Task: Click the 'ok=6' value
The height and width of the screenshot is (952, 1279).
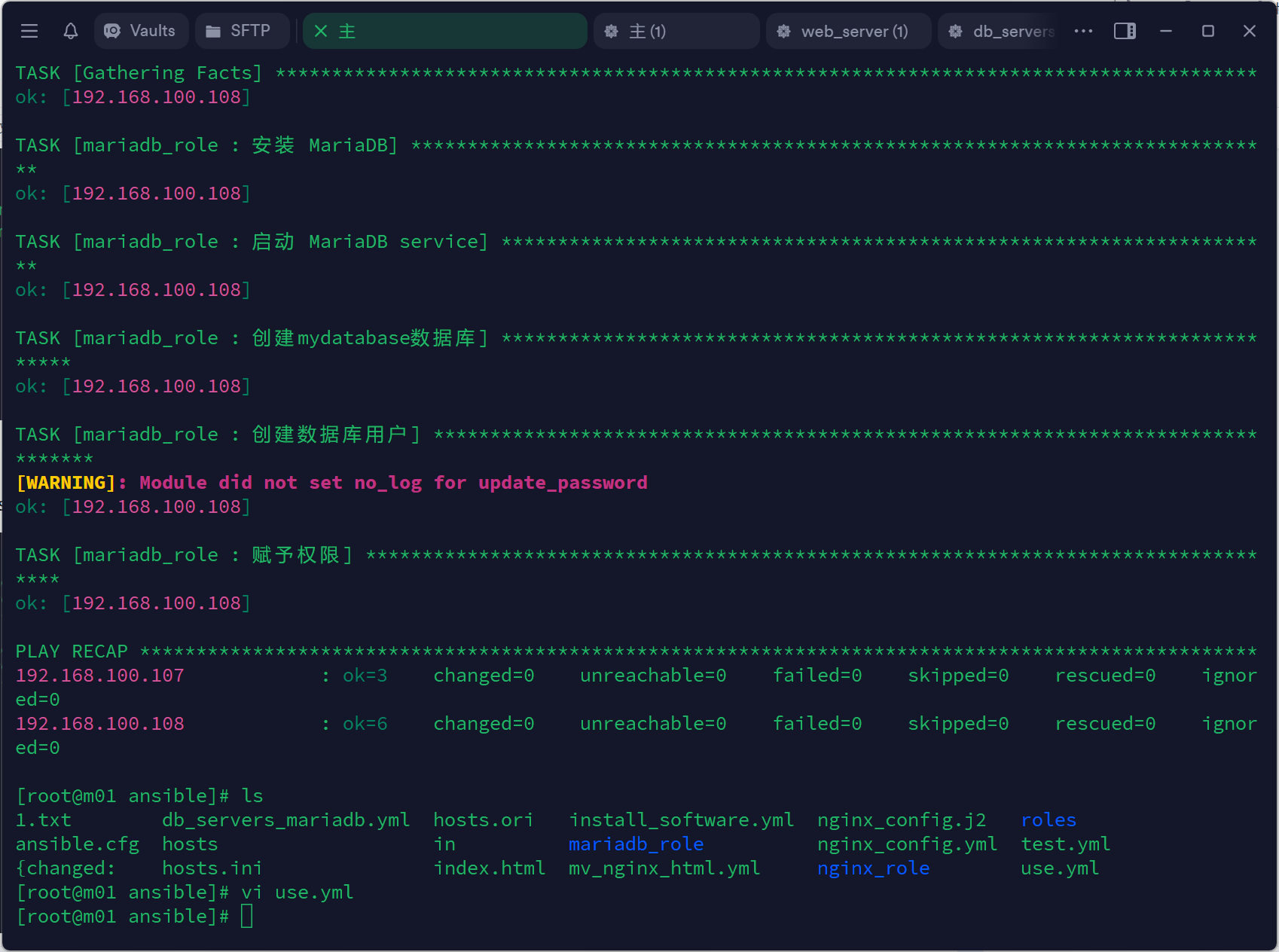Action: 365,724
